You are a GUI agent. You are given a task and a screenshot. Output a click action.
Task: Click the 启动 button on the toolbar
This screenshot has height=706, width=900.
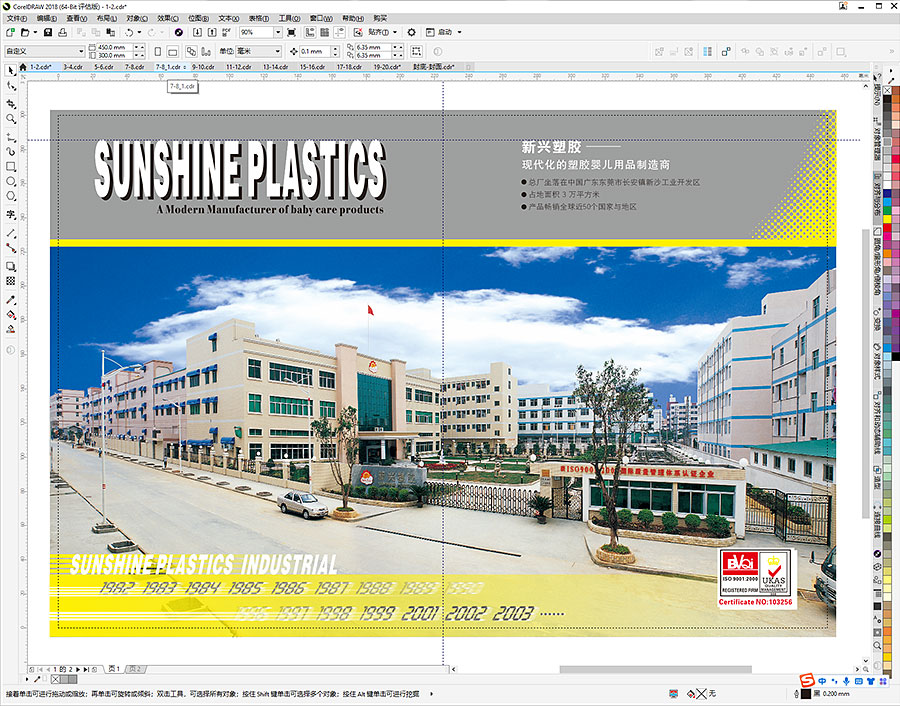[445, 33]
